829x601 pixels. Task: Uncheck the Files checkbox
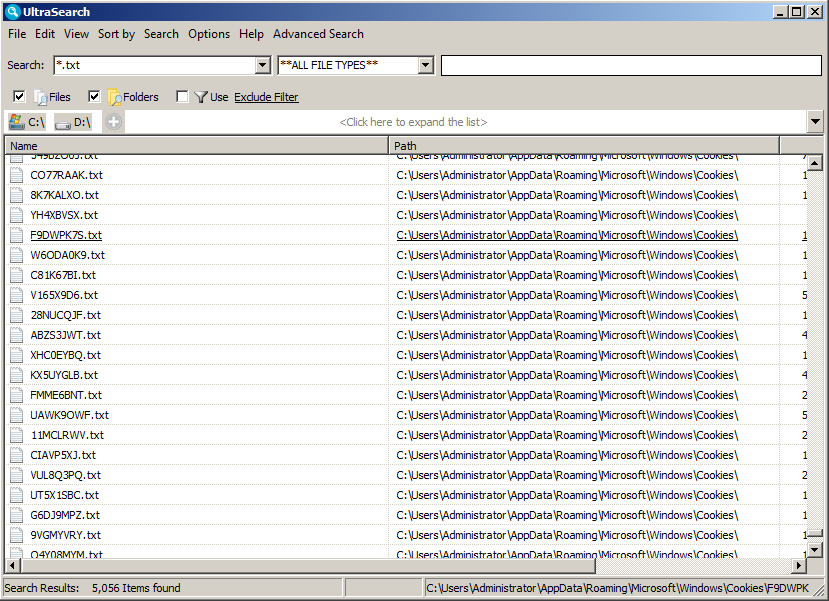point(19,96)
